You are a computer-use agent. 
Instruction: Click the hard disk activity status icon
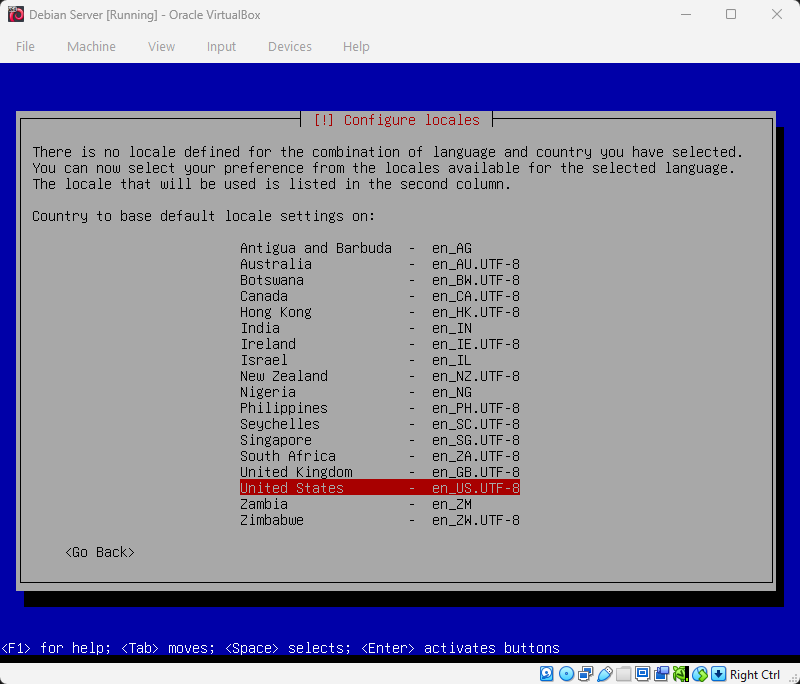[545, 673]
